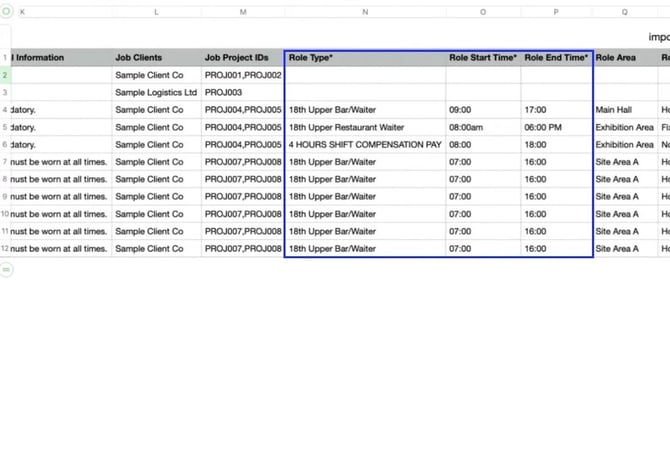Click the 08:00am start time cell
The image size is (670, 461).
[483, 127]
